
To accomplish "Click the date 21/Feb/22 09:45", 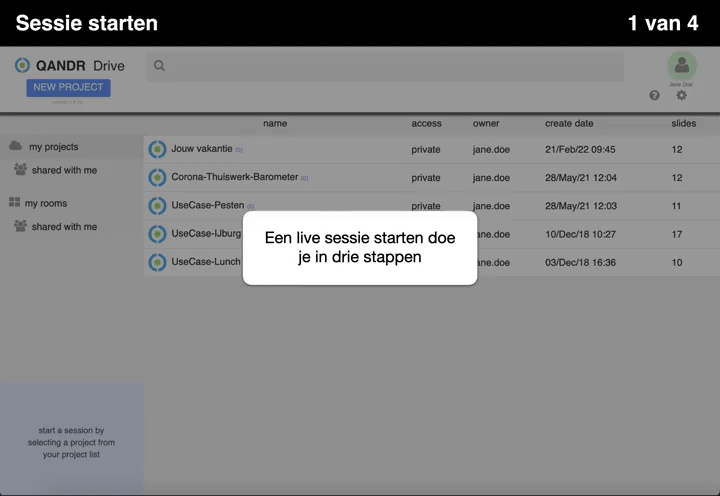I will coord(580,149).
